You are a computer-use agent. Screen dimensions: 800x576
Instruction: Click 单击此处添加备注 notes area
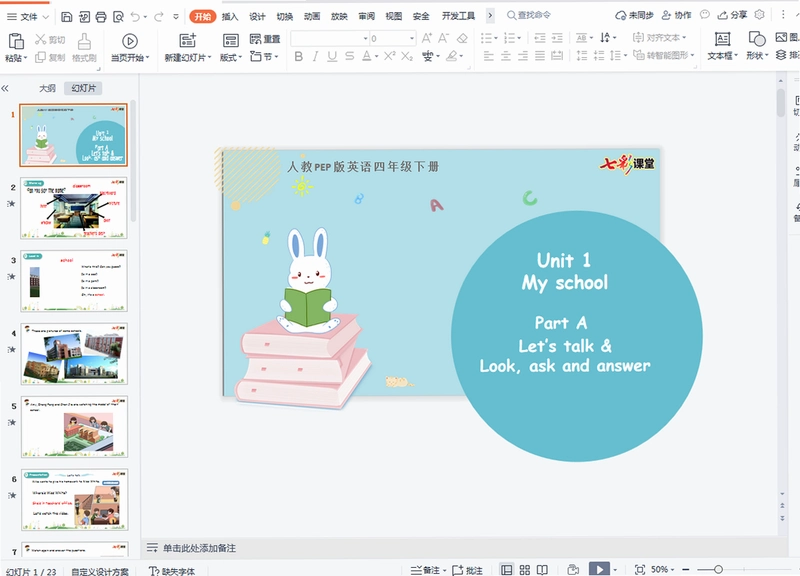199,548
